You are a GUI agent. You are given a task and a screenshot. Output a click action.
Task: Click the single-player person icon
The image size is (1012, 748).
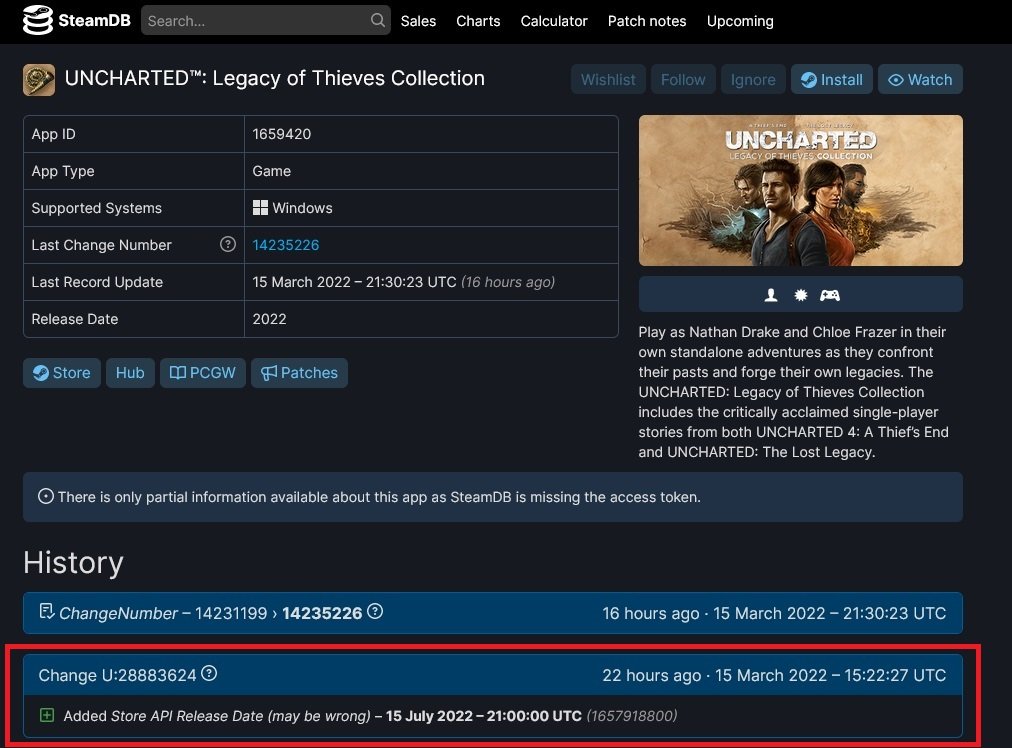coord(771,295)
